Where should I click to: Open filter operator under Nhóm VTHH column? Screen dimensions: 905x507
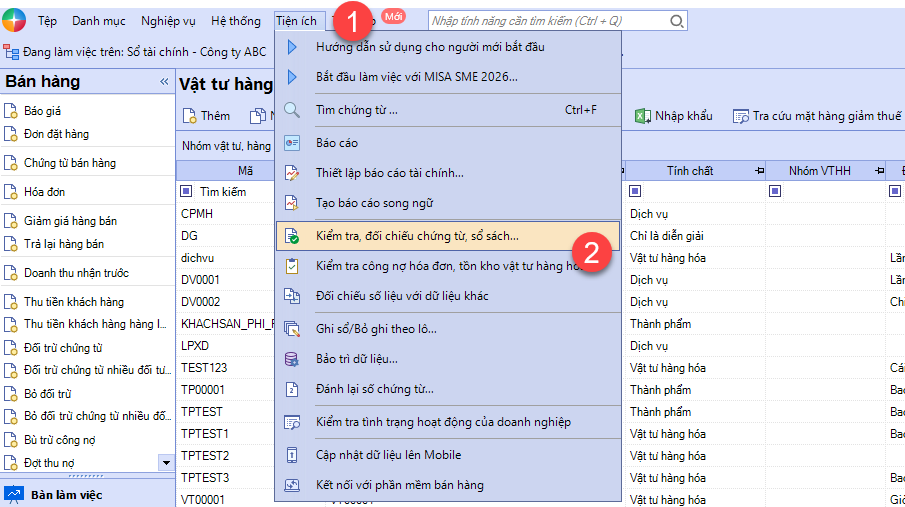pos(775,191)
